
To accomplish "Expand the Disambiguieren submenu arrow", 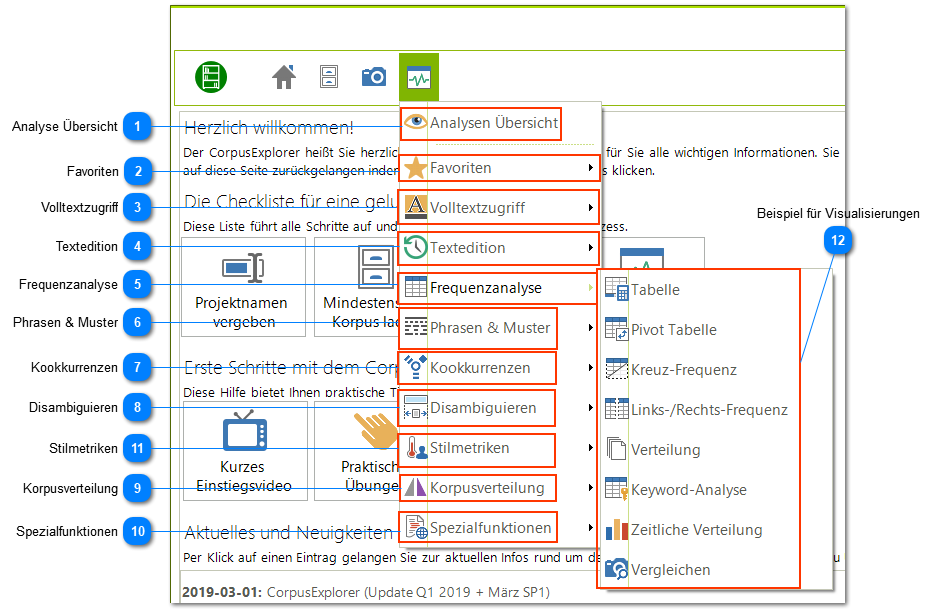I will [590, 407].
